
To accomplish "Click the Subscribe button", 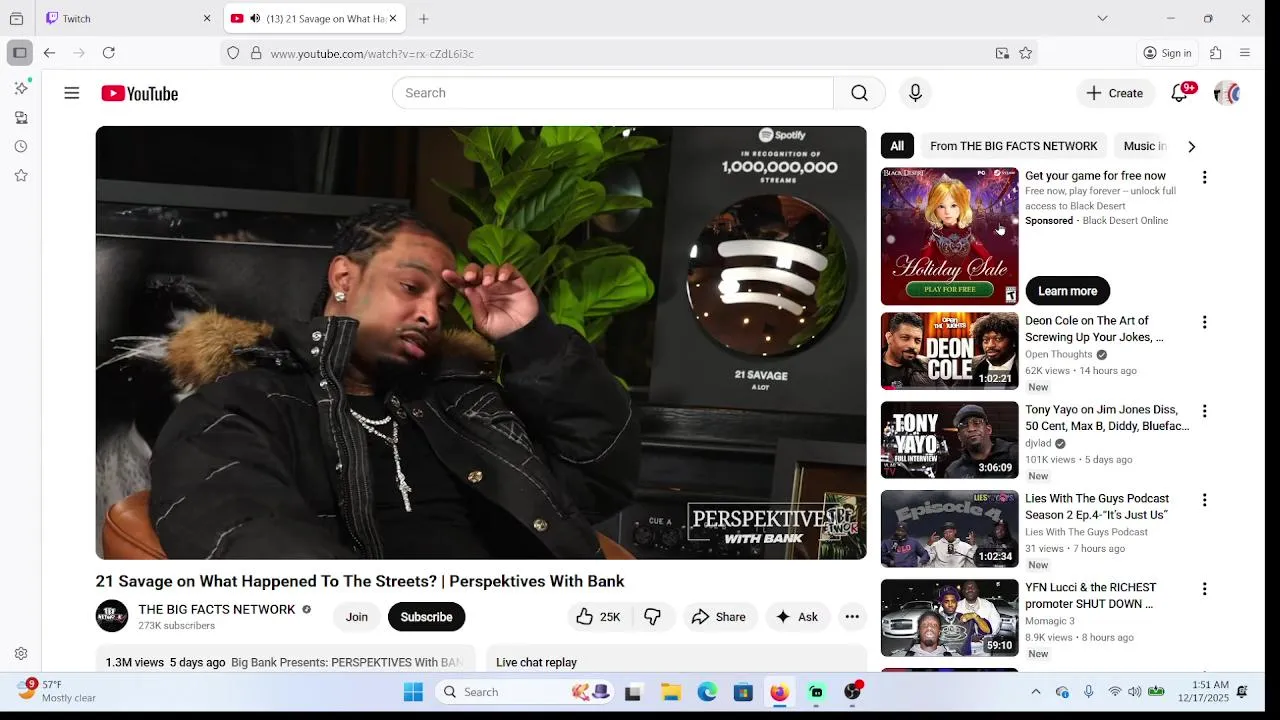I will 426,617.
